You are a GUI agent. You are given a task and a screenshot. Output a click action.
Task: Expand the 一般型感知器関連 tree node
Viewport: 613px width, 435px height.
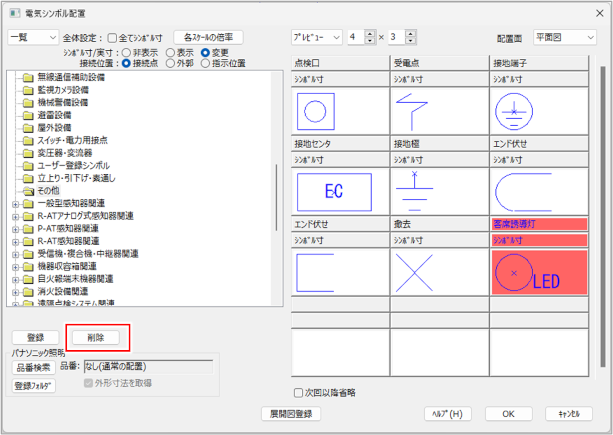(x=15, y=203)
